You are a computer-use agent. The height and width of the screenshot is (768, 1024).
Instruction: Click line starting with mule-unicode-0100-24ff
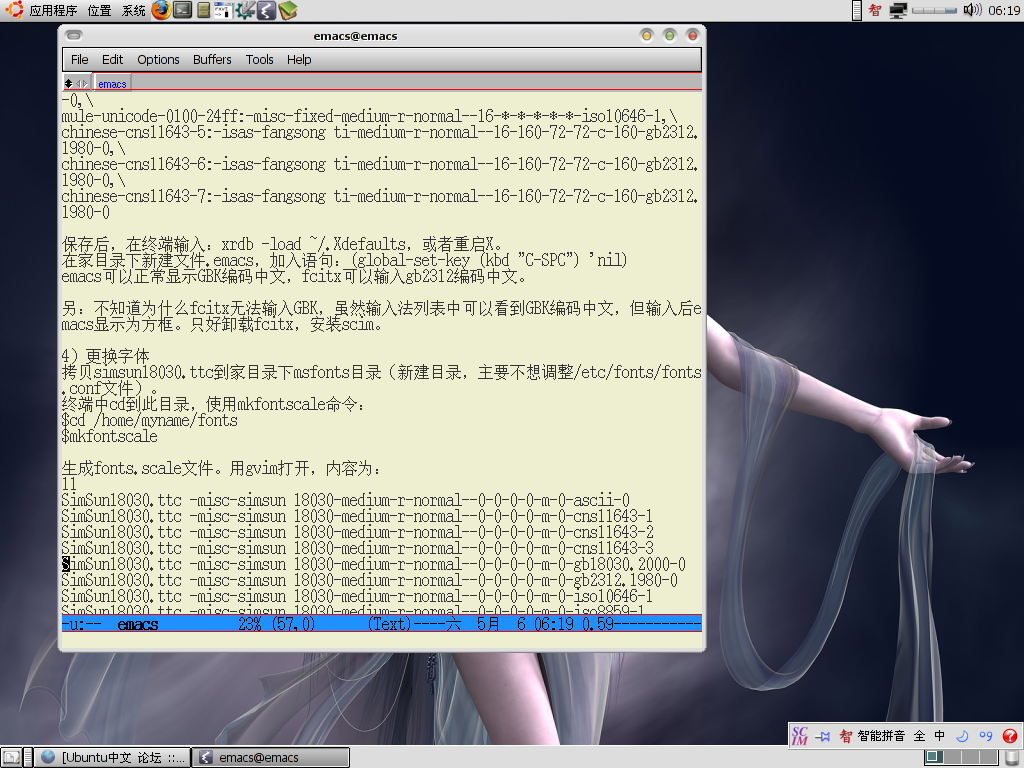tap(369, 116)
